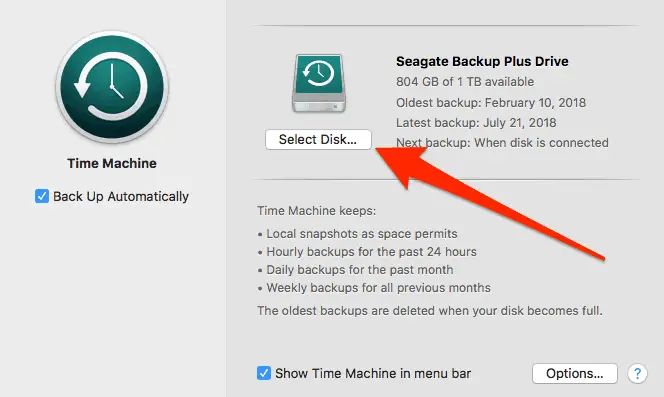Click the Show Time Machine in menu bar label
This screenshot has width=664, height=397.
(x=373, y=374)
